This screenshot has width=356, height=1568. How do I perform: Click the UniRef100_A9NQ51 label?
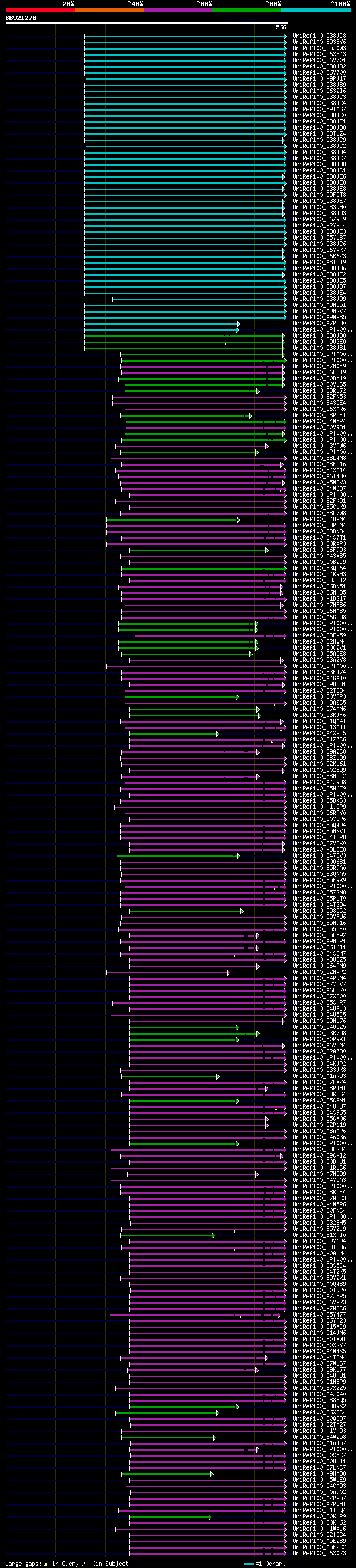tap(319, 305)
